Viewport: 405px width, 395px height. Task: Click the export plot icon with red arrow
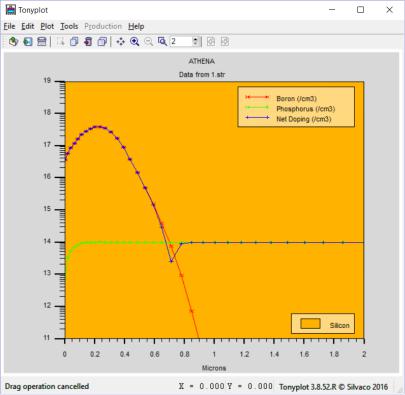click(88, 42)
